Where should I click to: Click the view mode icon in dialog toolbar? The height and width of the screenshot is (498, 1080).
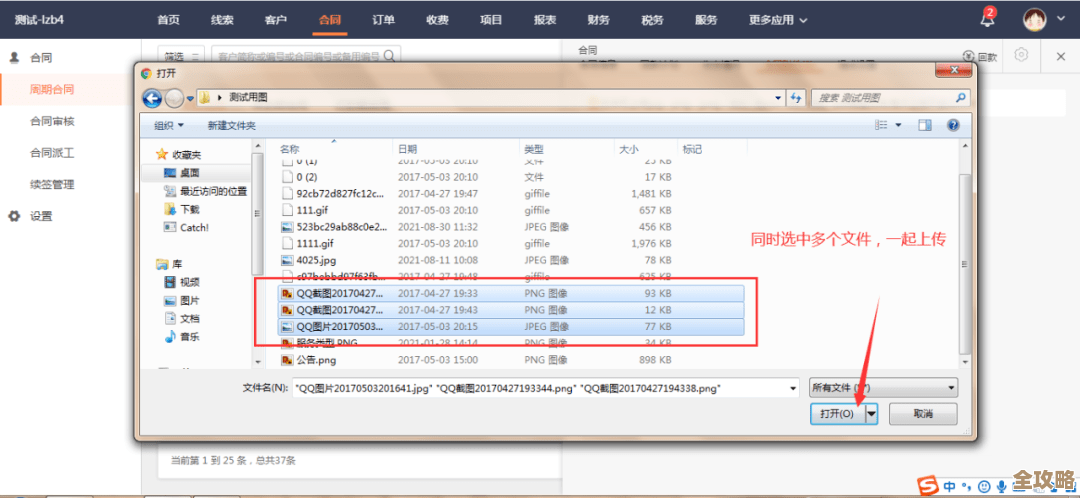(x=881, y=125)
